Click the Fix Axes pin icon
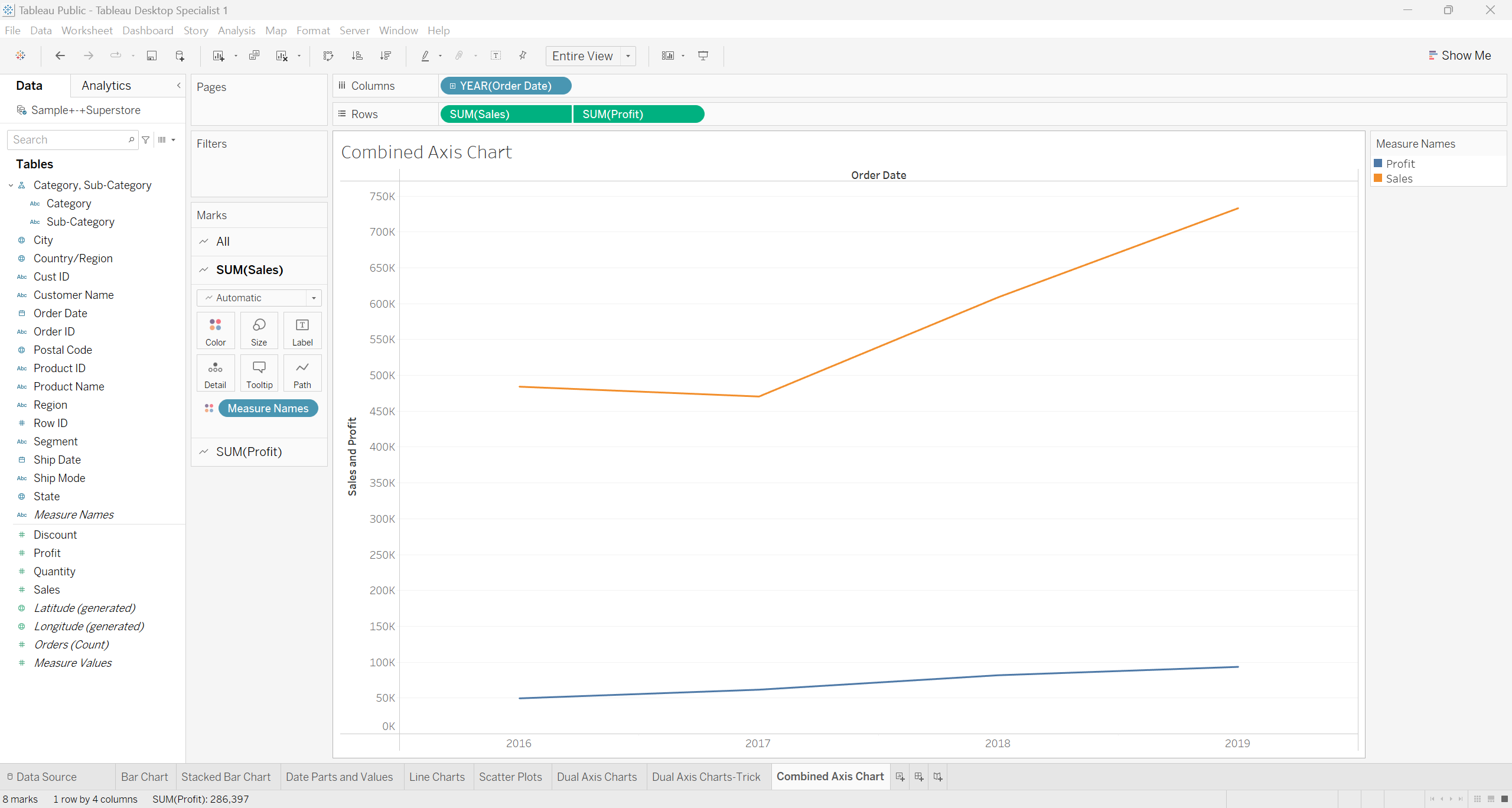The image size is (1512, 808). click(523, 56)
